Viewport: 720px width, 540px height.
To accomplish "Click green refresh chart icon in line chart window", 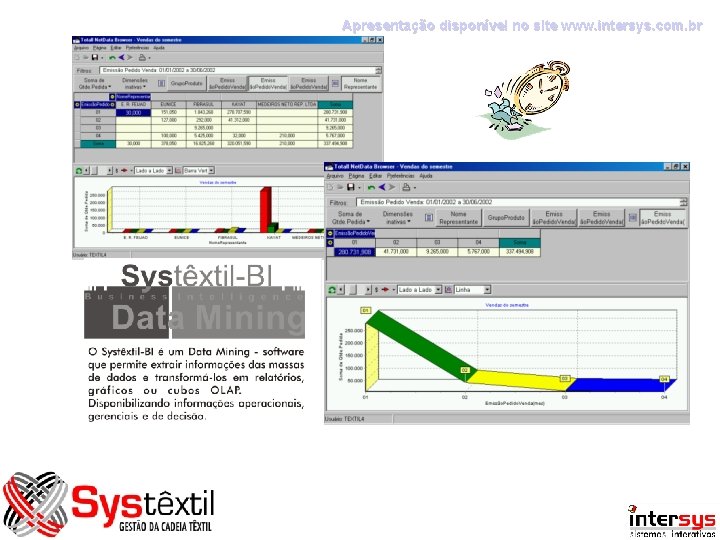I will [332, 290].
